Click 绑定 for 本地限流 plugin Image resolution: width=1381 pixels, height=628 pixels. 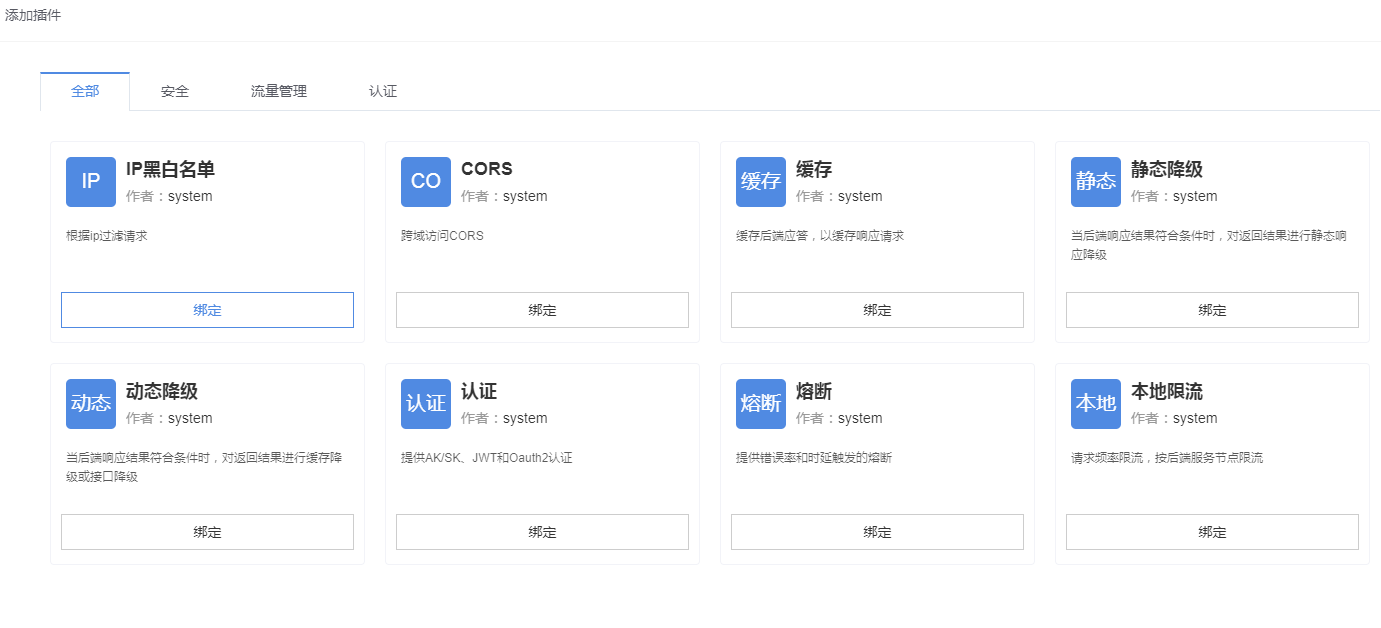click(1212, 532)
